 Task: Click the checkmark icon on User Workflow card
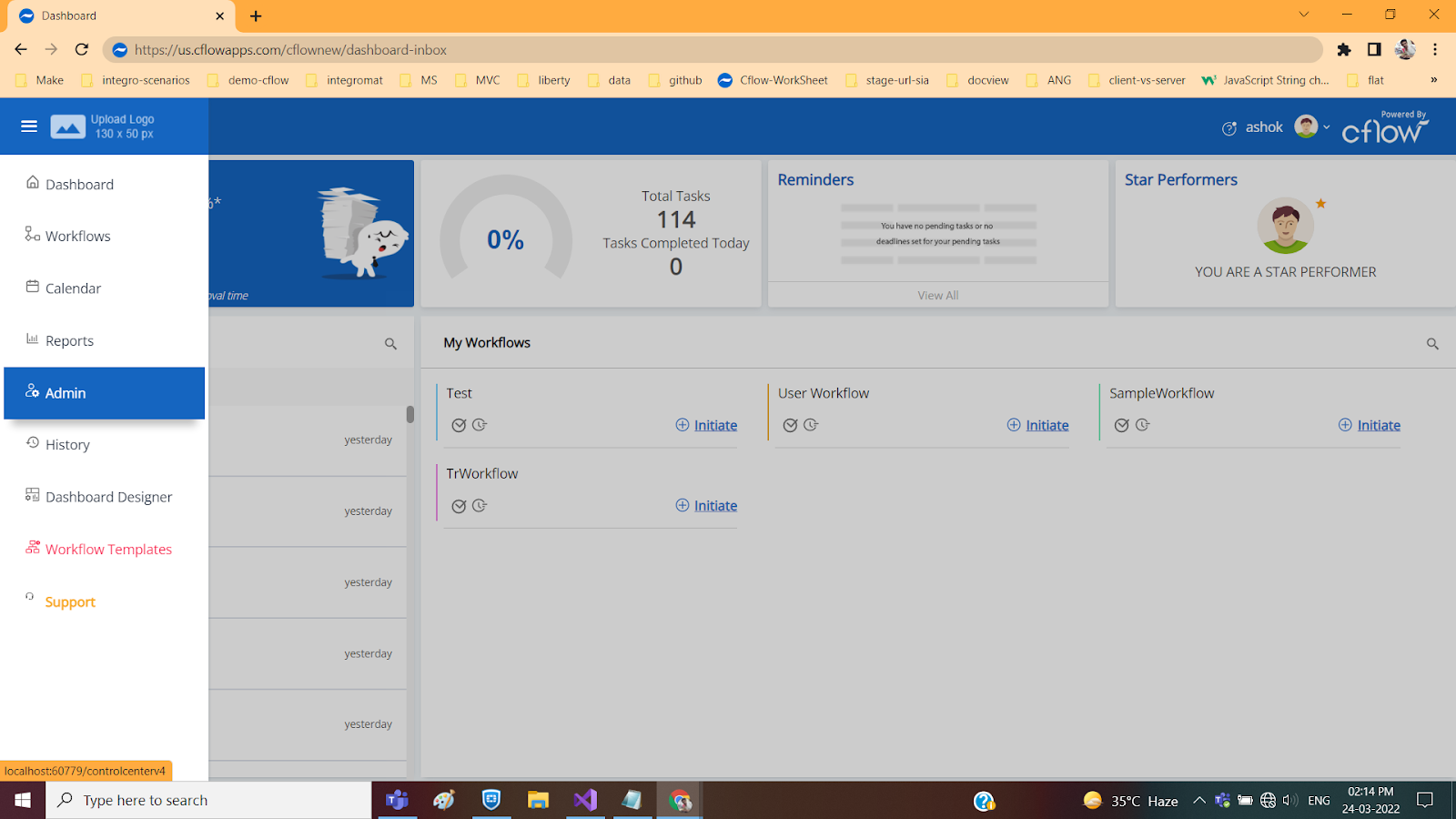[x=790, y=425]
